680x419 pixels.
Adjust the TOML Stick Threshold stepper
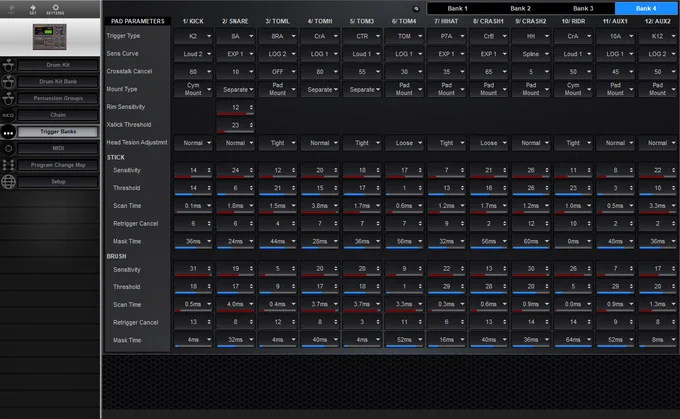[x=293, y=188]
